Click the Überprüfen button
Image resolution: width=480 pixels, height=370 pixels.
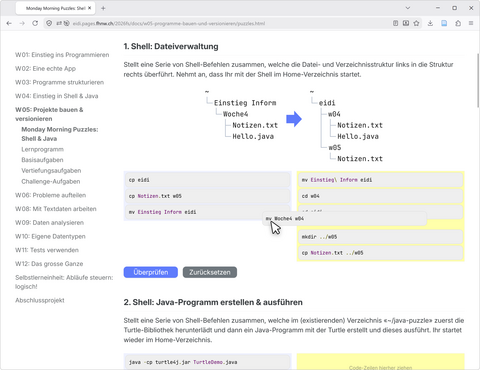pyautogui.click(x=151, y=272)
